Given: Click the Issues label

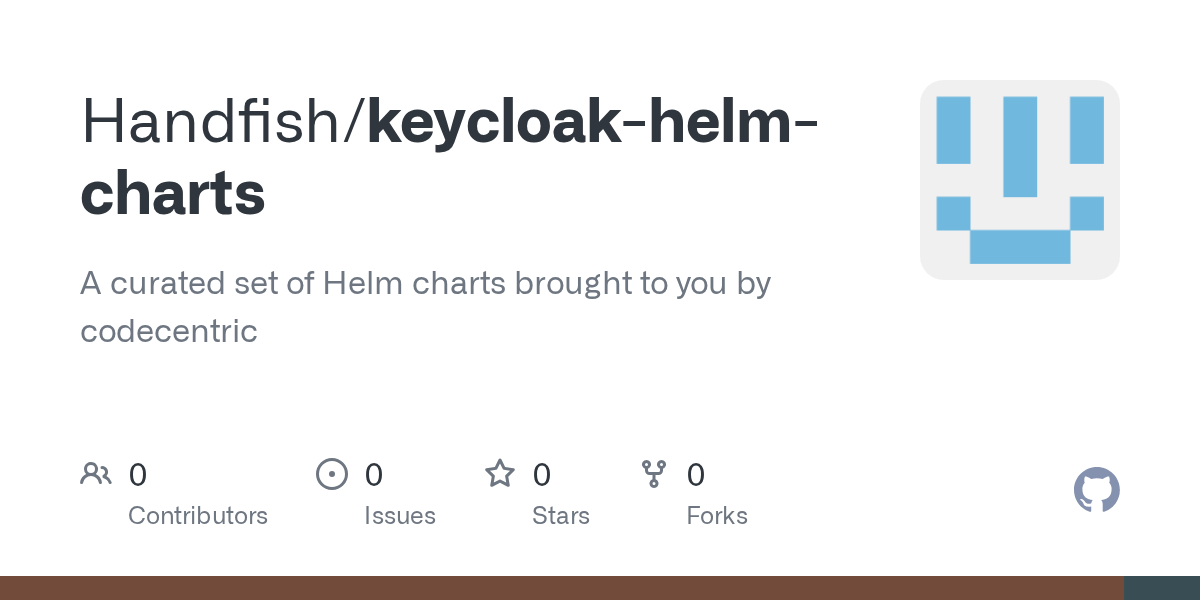Looking at the screenshot, I should pos(400,516).
